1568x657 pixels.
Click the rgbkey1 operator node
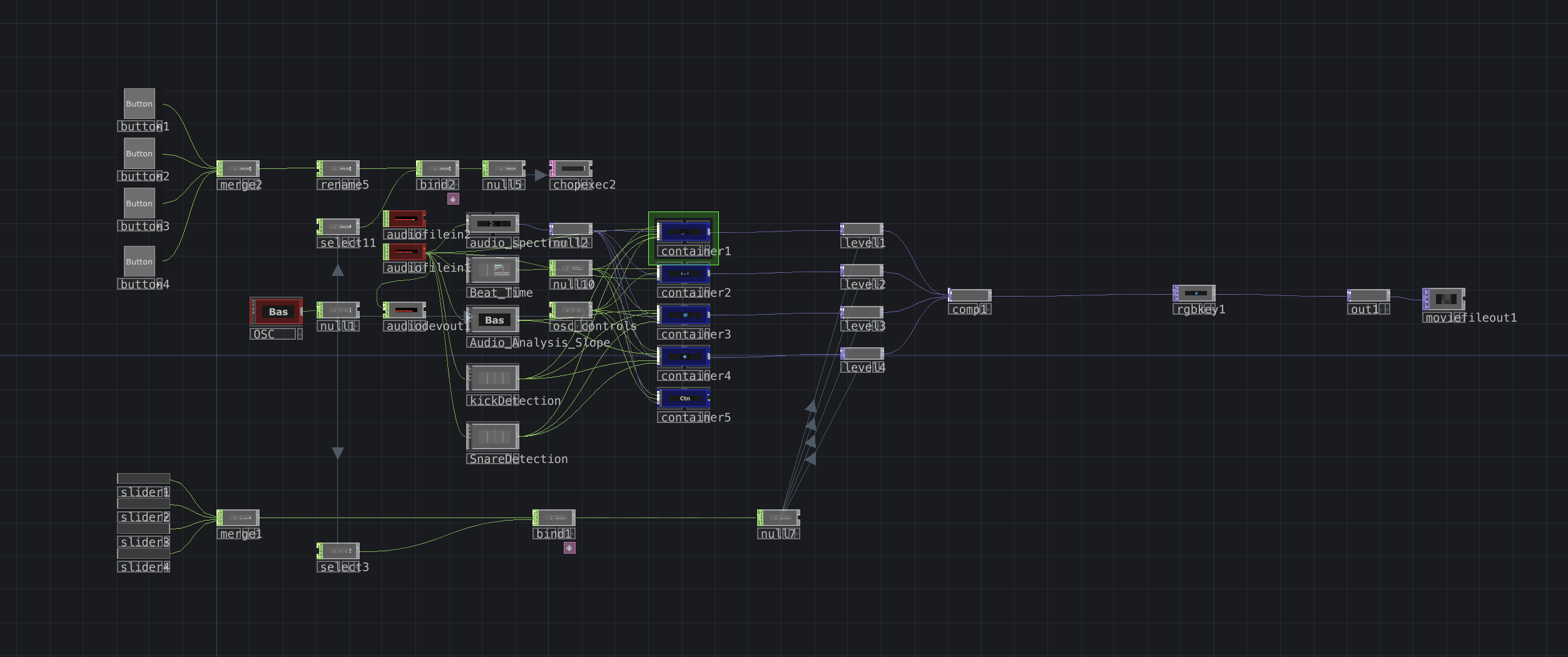click(1194, 293)
